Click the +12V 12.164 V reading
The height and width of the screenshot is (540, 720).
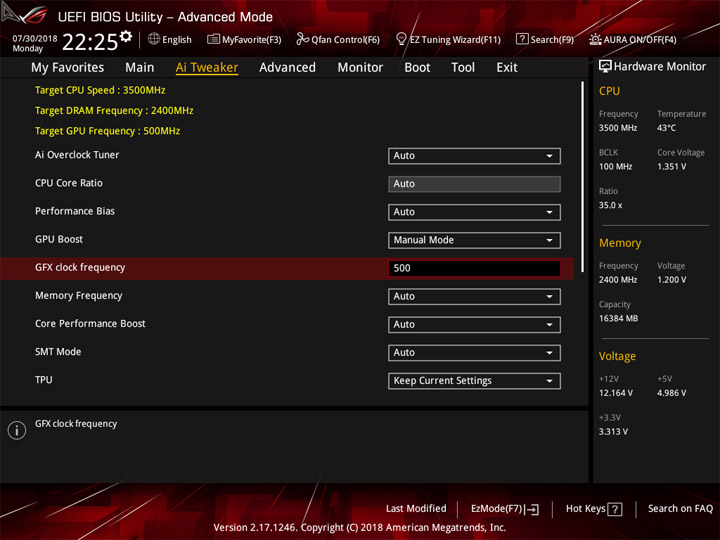[616, 393]
